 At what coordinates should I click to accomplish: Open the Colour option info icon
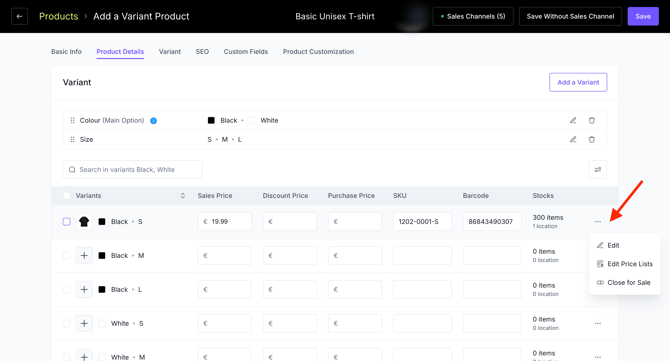tap(153, 121)
